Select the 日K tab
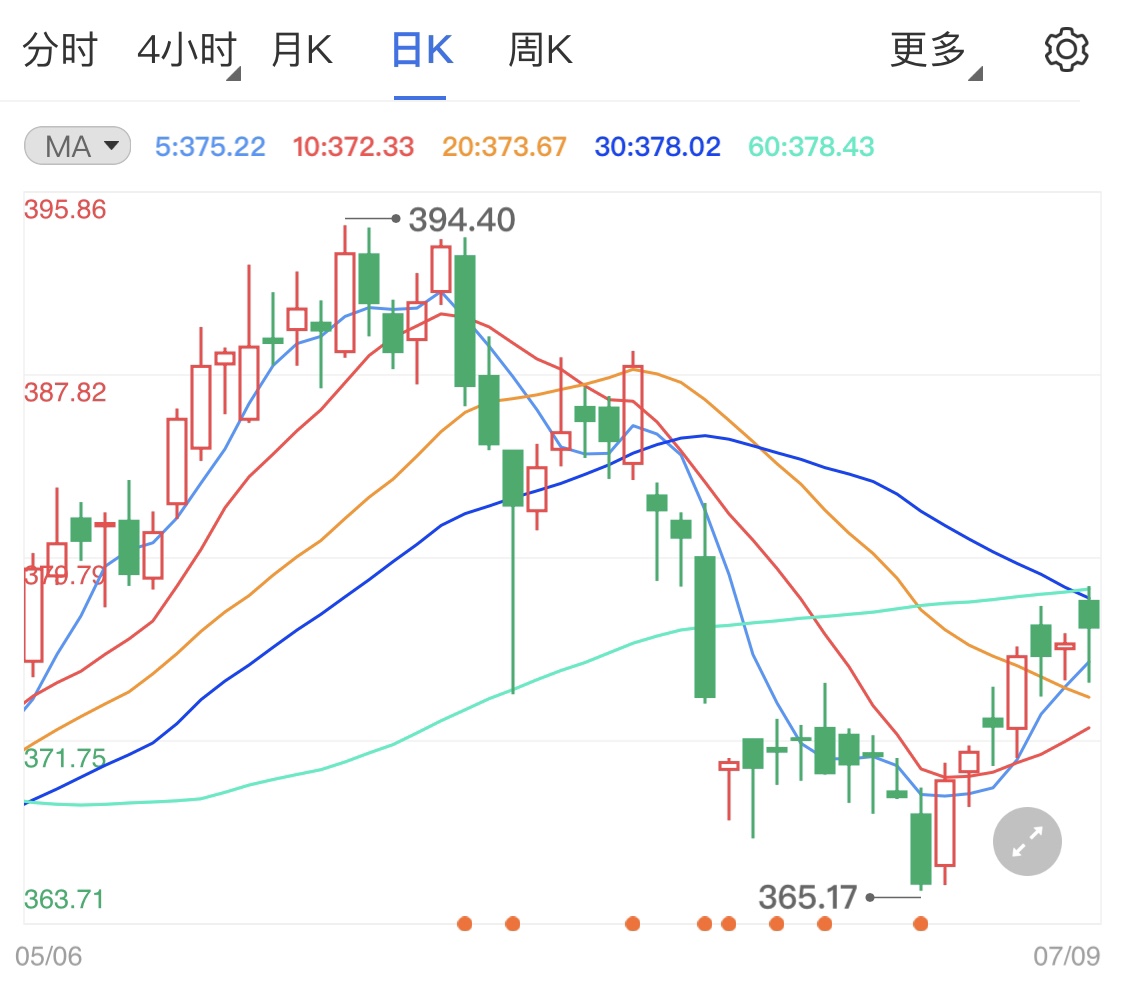The height and width of the screenshot is (988, 1125). coord(423,50)
